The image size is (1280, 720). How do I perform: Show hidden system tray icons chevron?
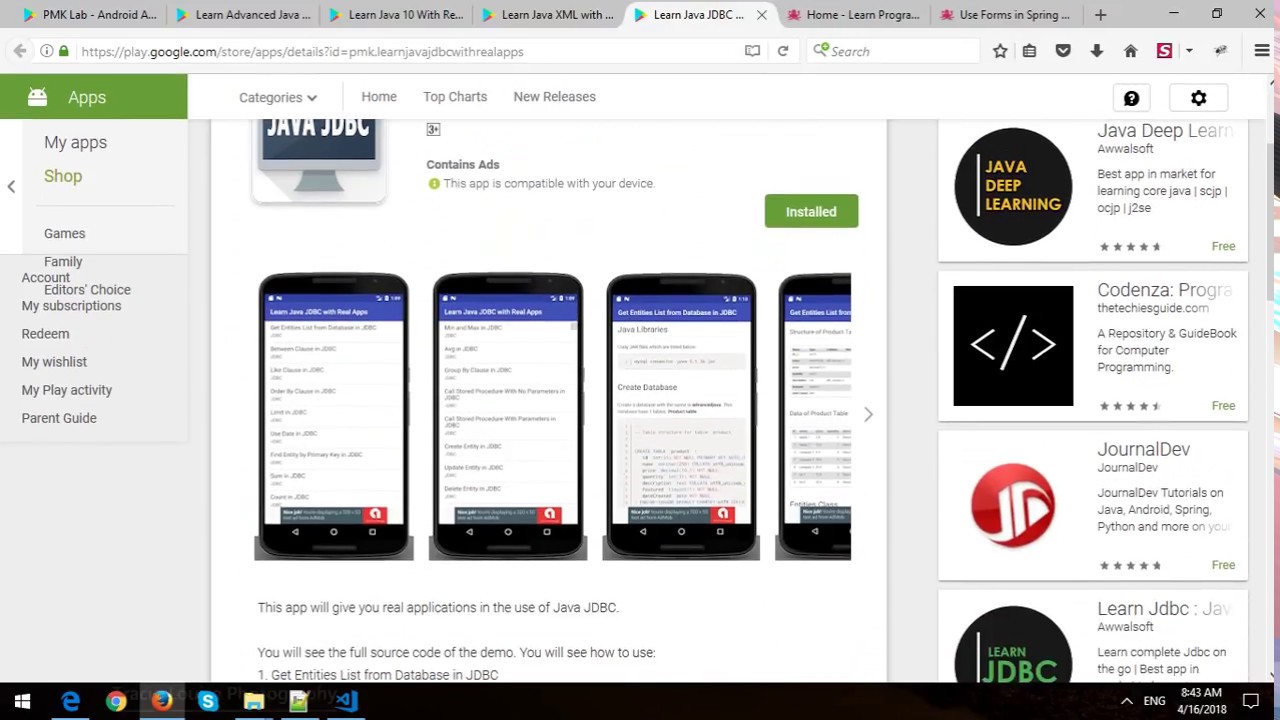[1126, 701]
